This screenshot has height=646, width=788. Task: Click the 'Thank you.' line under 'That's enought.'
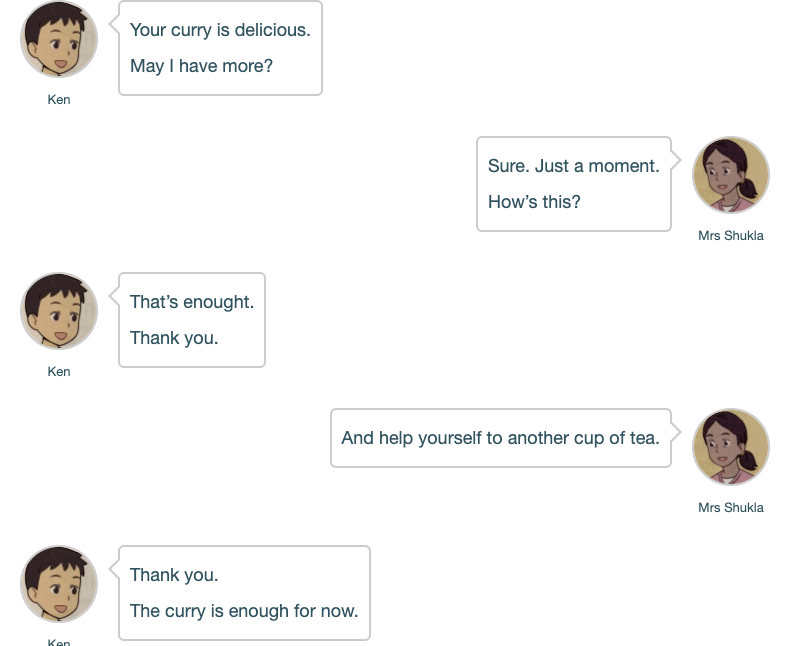click(174, 338)
